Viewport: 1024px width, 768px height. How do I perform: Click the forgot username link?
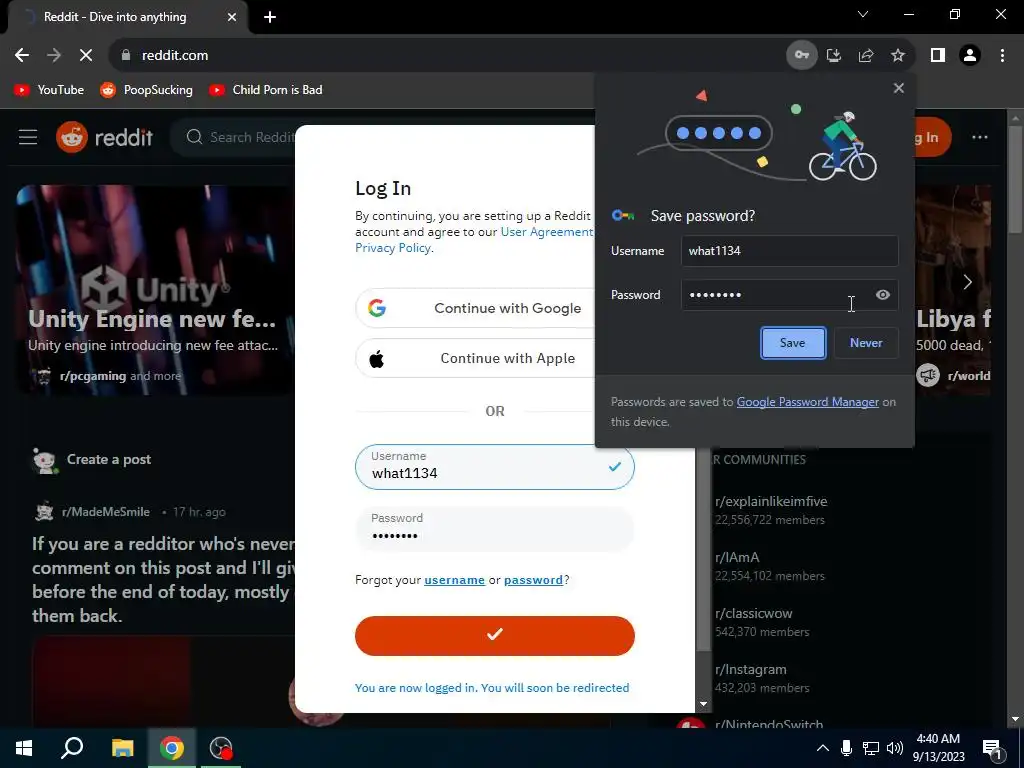[455, 580]
